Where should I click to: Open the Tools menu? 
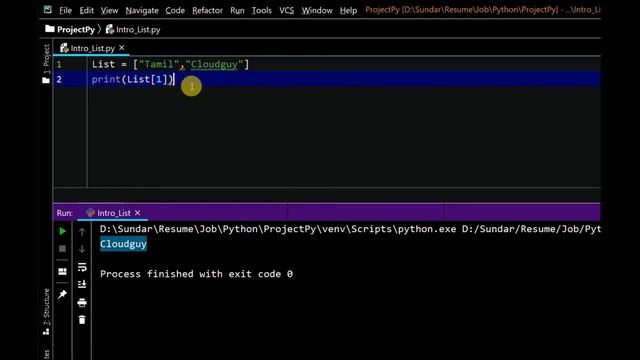[261, 10]
